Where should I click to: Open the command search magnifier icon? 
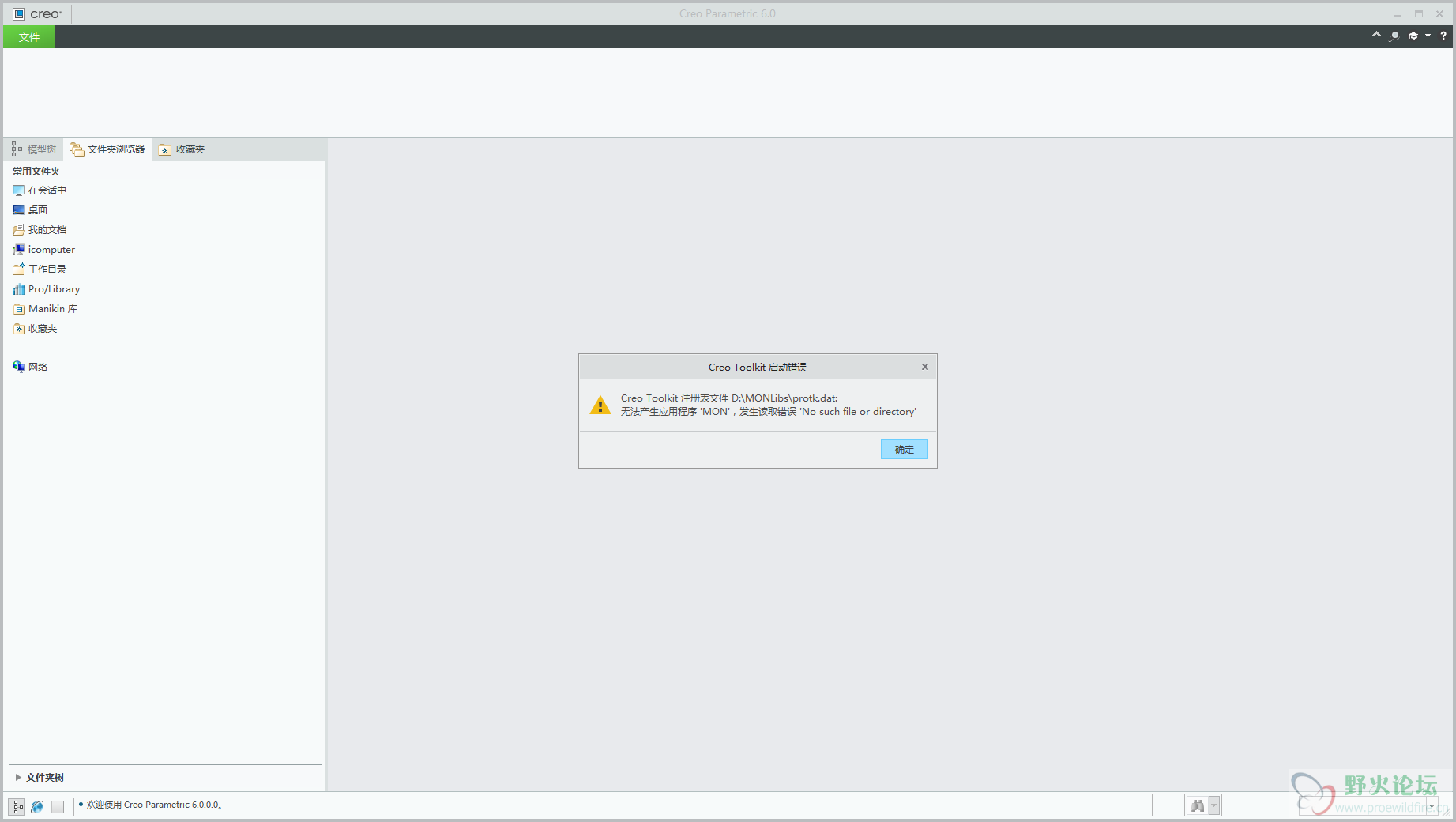[x=1394, y=36]
